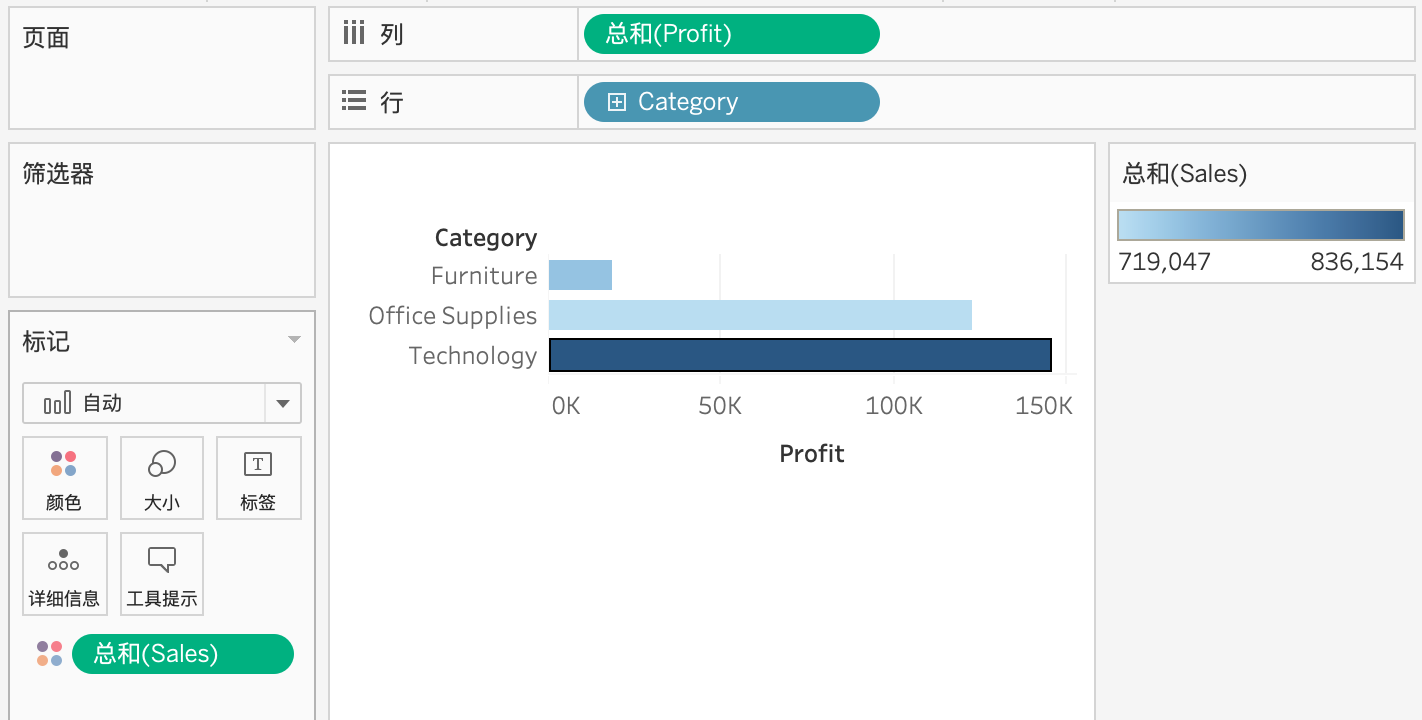Screen dimensions: 1422x720
Task: Open the 颜色 color mark card
Action: (64, 478)
